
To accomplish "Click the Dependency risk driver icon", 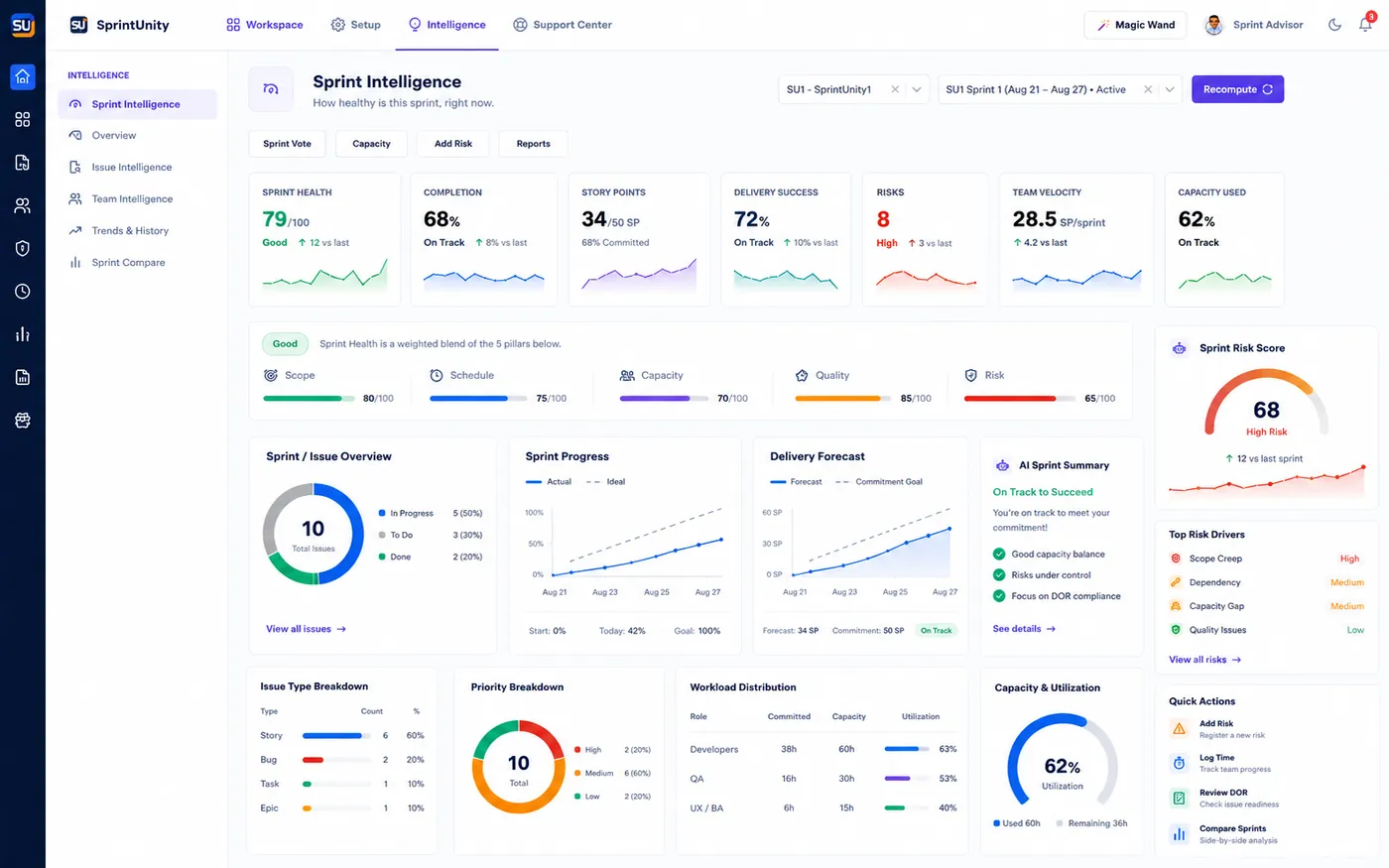I will 1176,582.
